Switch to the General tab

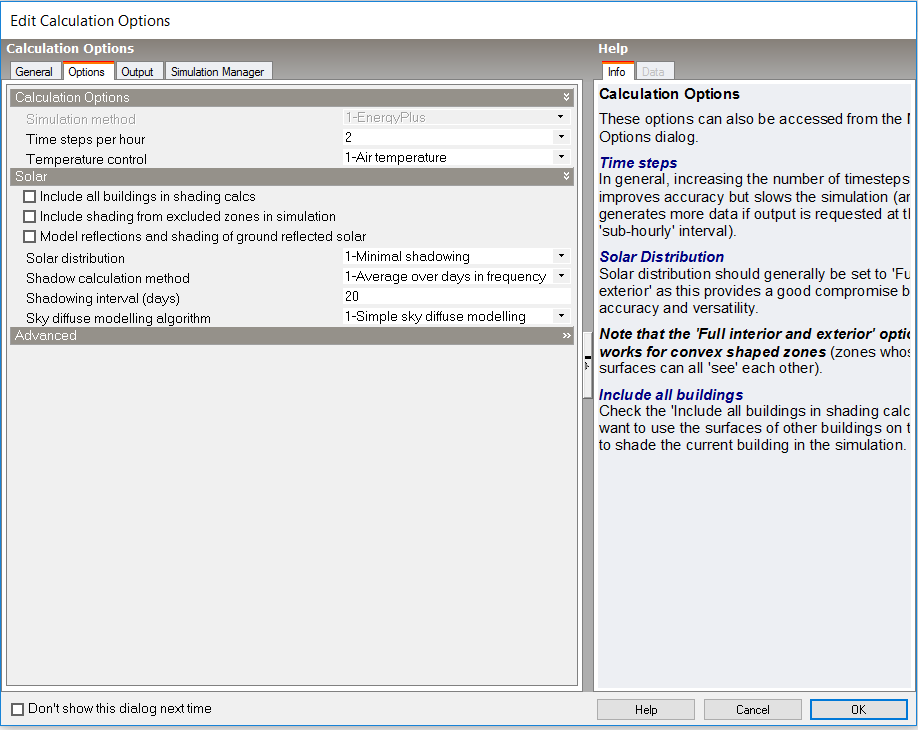pyautogui.click(x=34, y=71)
